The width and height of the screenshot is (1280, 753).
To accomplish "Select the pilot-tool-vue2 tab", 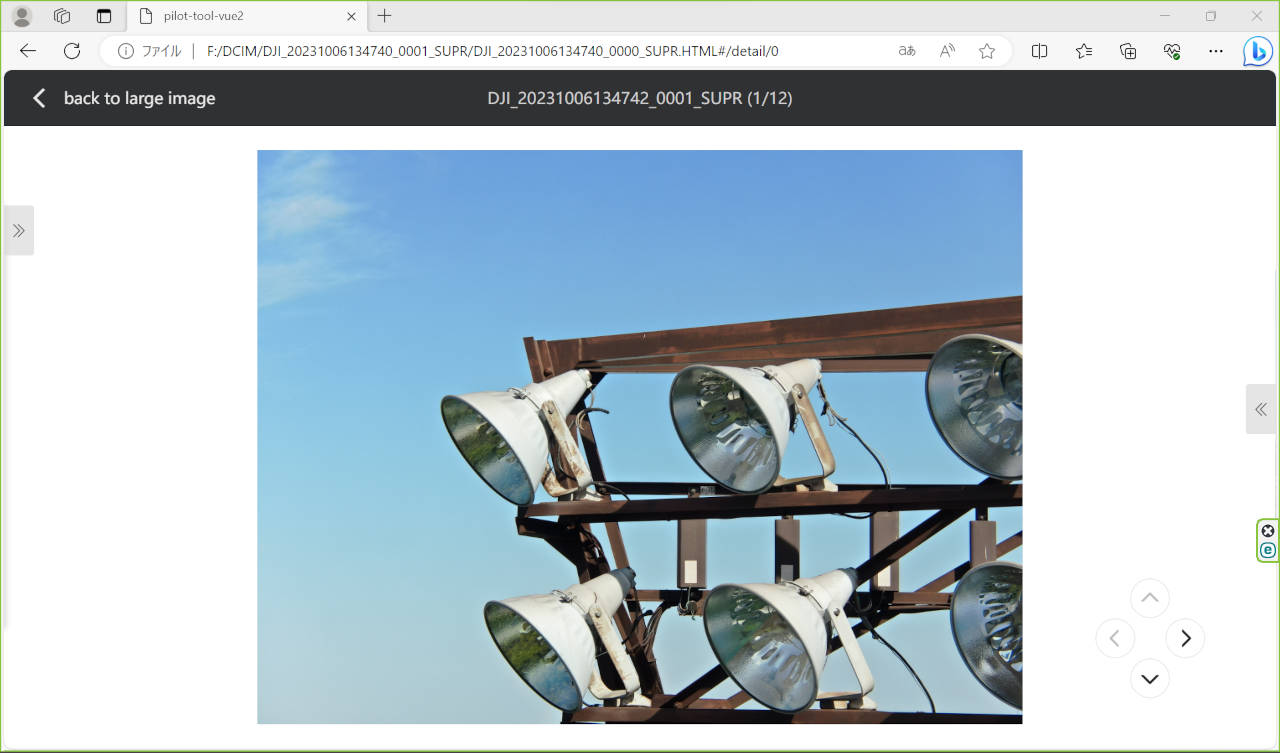I will click(240, 16).
